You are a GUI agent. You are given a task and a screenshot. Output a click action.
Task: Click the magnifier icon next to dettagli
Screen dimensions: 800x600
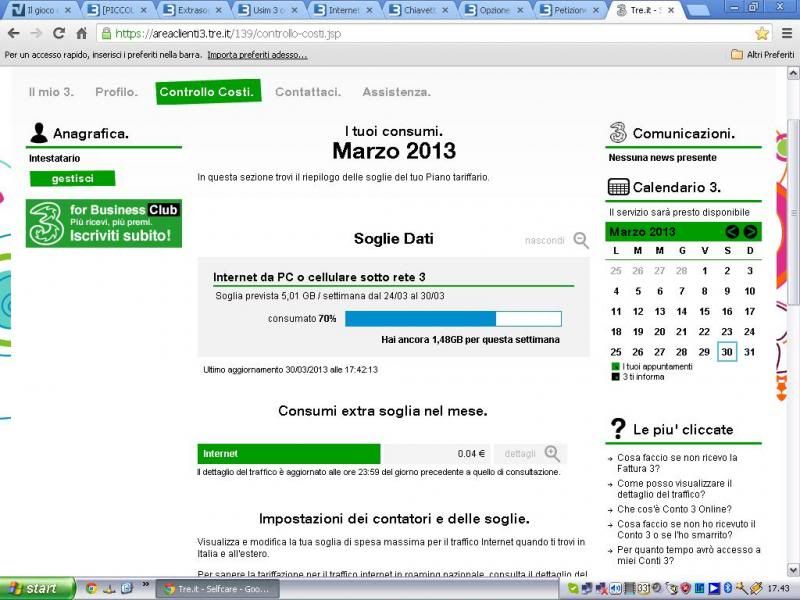(x=553, y=453)
